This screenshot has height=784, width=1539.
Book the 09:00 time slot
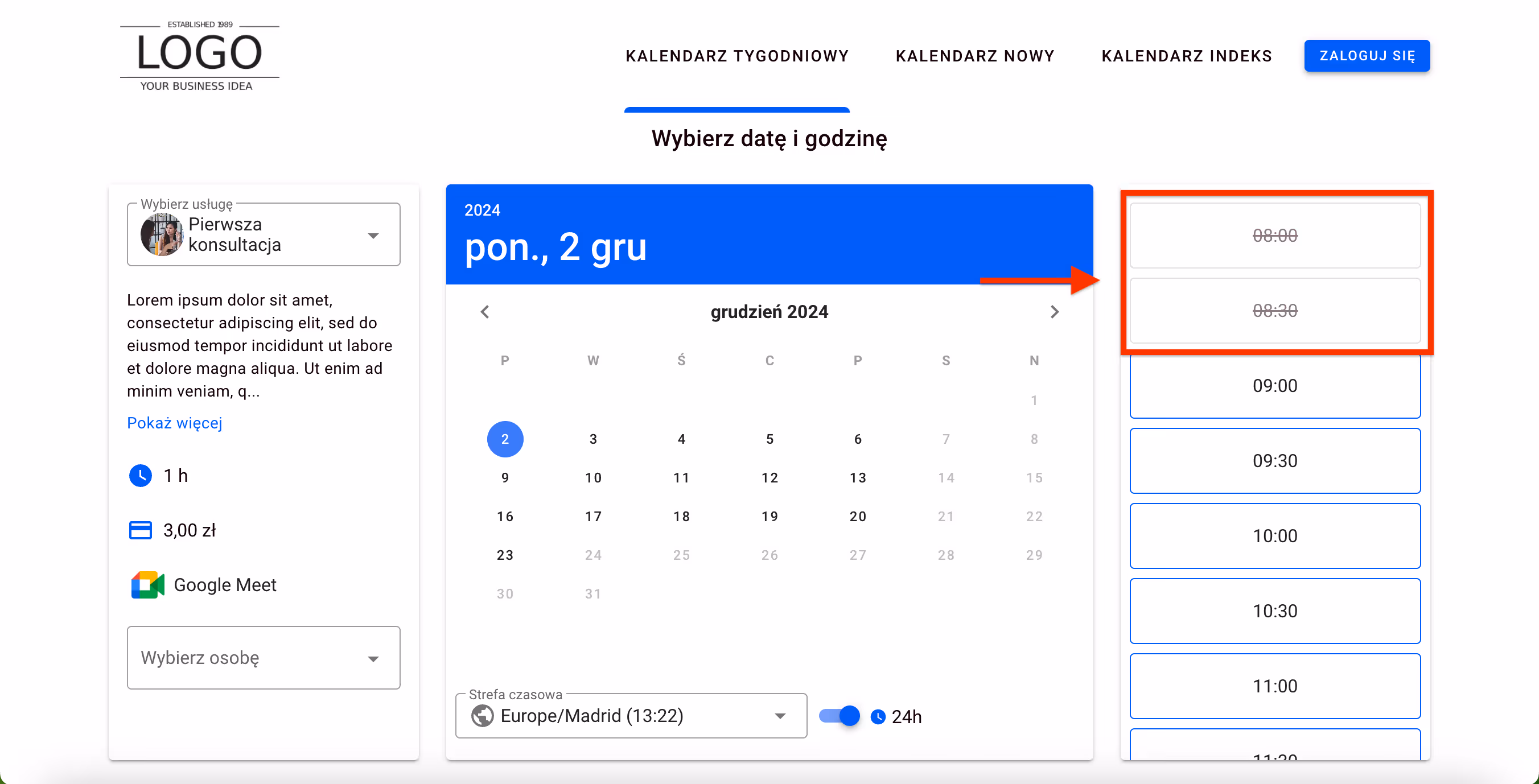pyautogui.click(x=1275, y=386)
